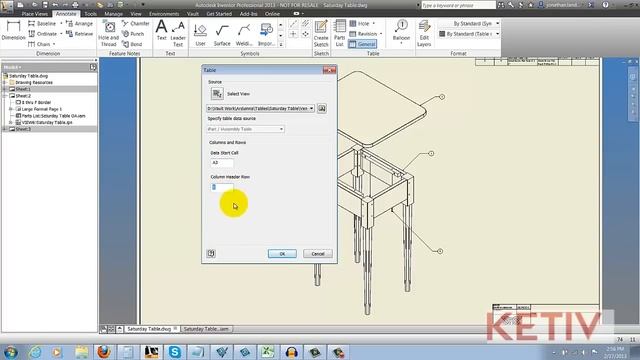The width and height of the screenshot is (640, 360).
Task: Select the Chamfer note tool
Action: [136, 24]
